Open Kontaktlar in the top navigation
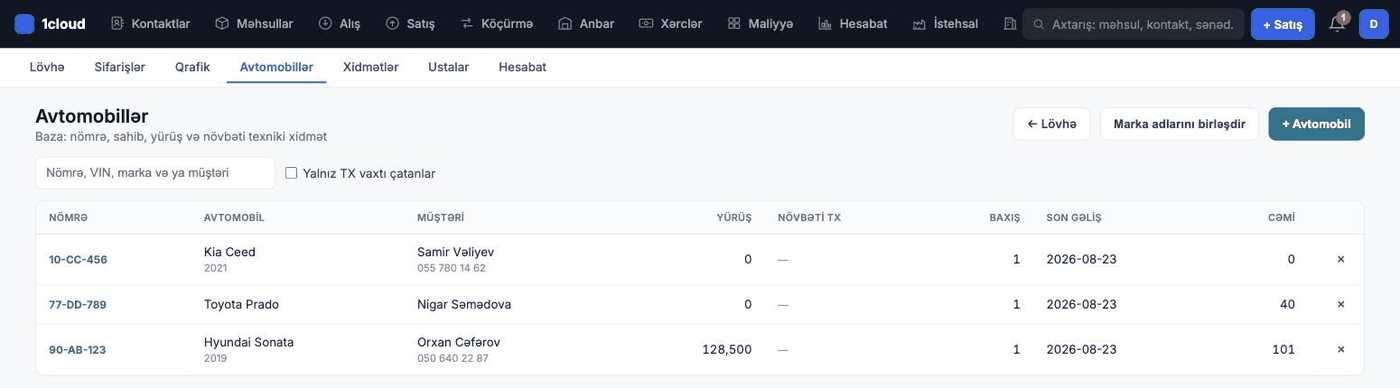 [150, 24]
